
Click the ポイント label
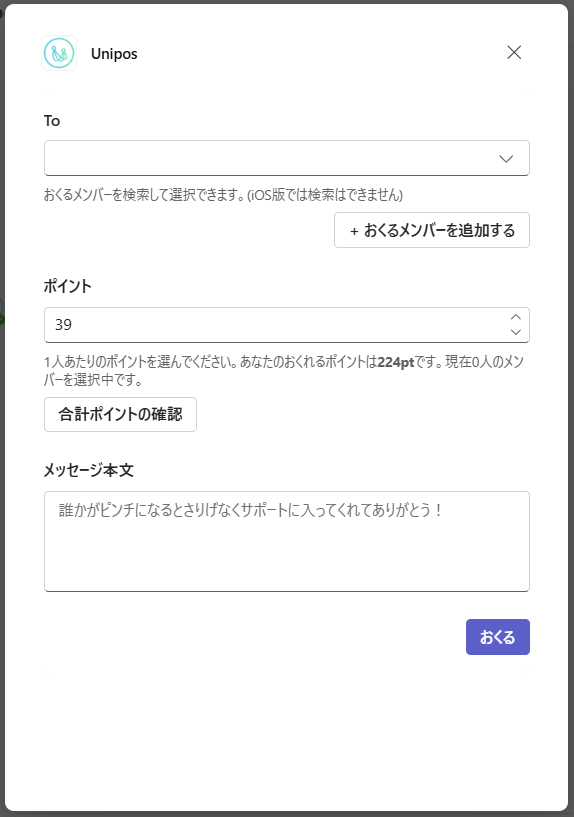(x=68, y=286)
